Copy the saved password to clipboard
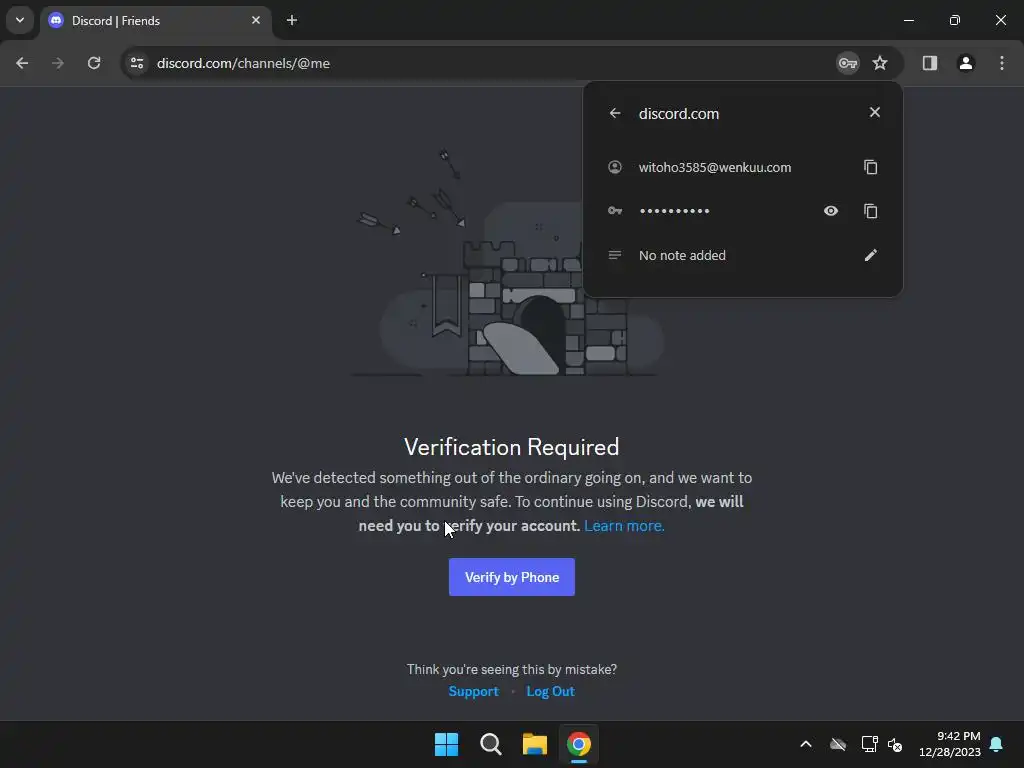The width and height of the screenshot is (1024, 768). [x=871, y=211]
